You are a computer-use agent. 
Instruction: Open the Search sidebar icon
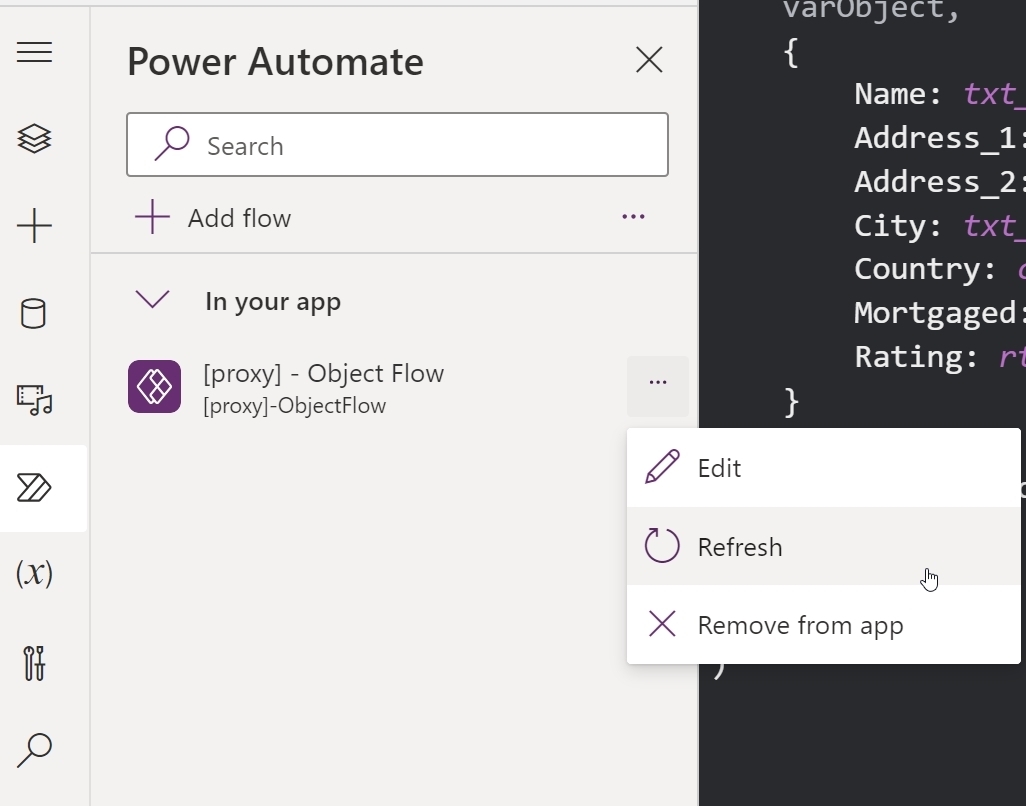[x=34, y=749]
